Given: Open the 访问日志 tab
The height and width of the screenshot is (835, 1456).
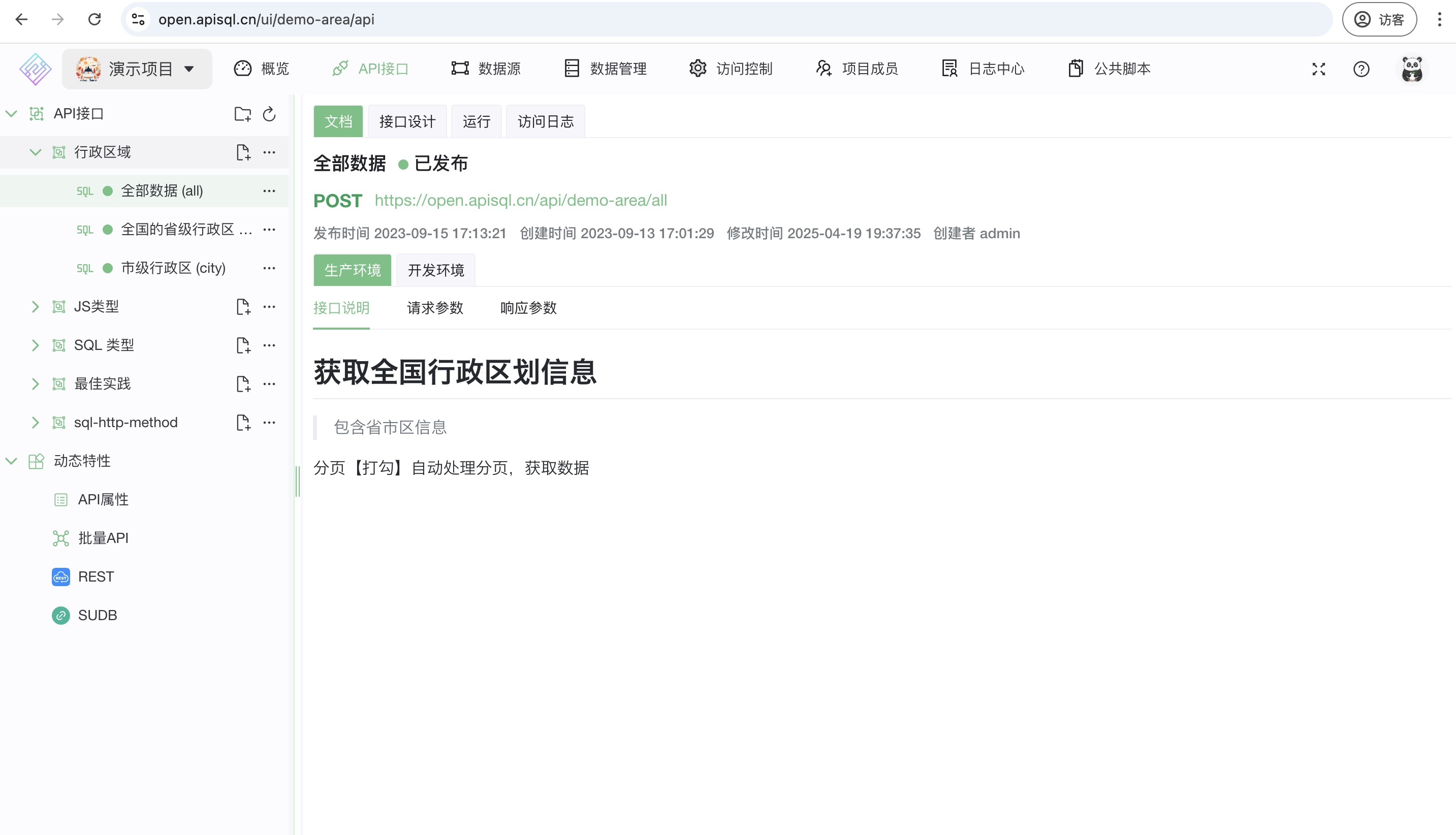Looking at the screenshot, I should pos(545,120).
